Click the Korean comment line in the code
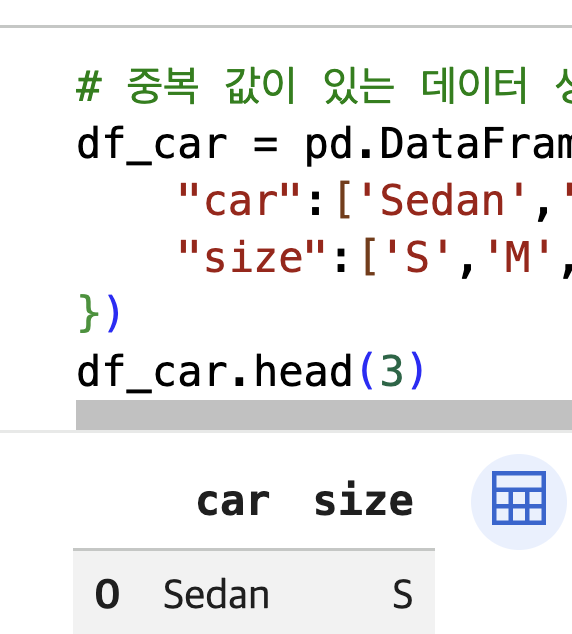Viewport: 572px width, 634px height. tap(324, 86)
